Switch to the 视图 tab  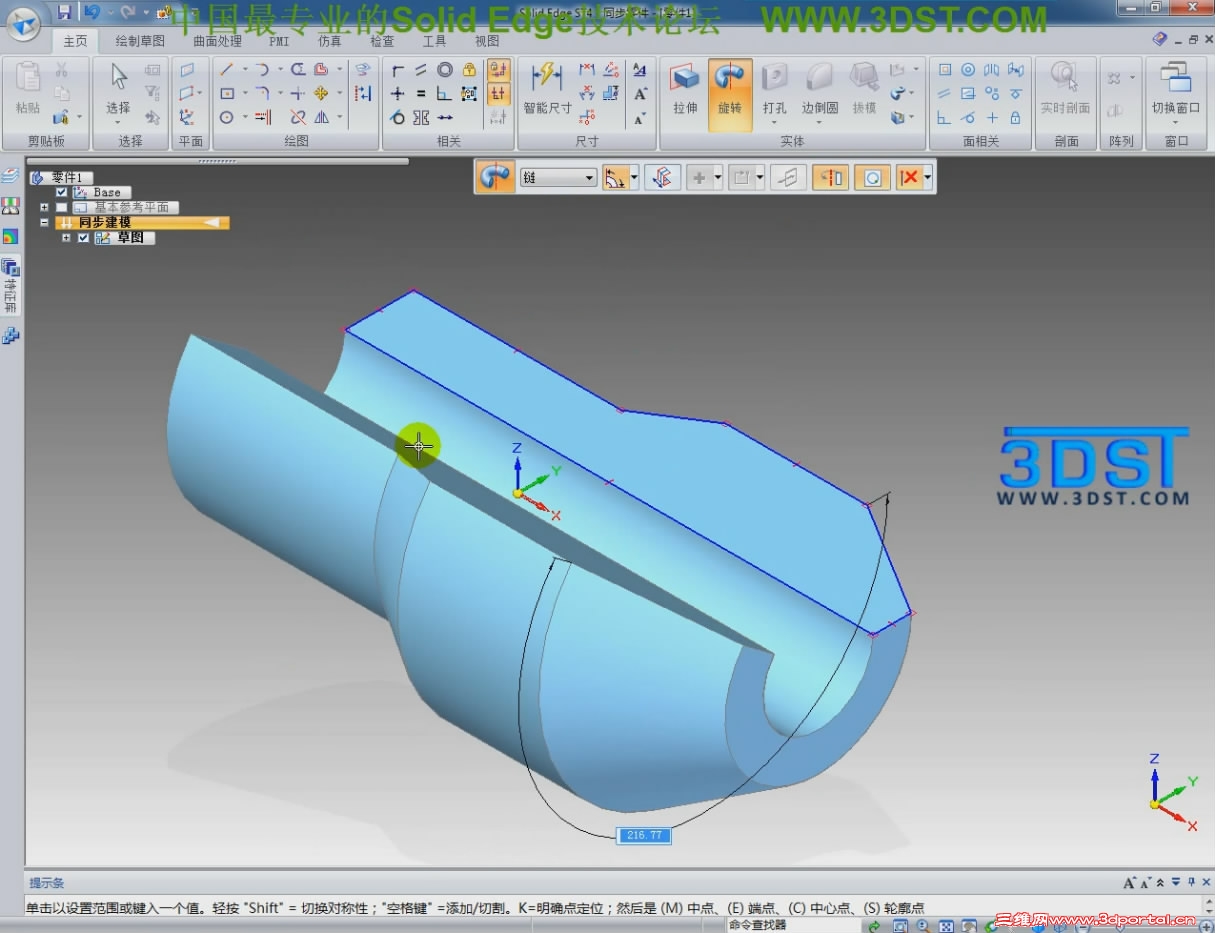tap(487, 41)
